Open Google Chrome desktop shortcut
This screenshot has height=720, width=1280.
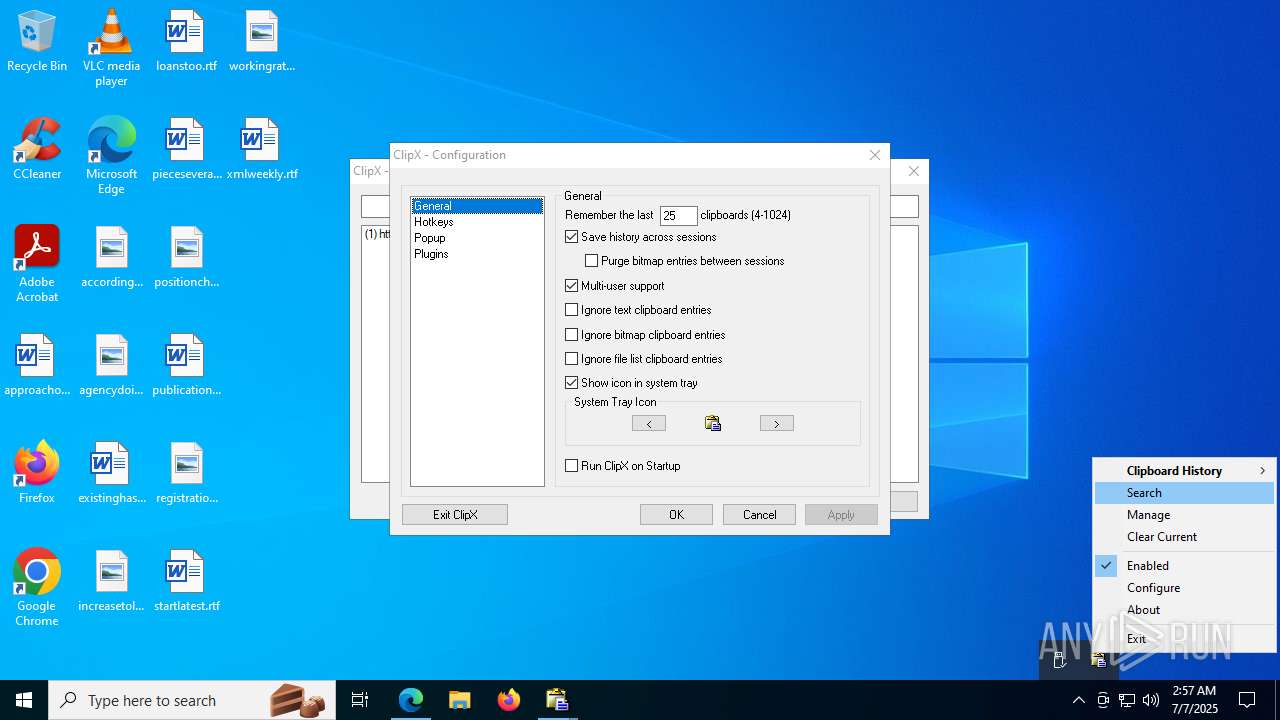[x=37, y=588]
